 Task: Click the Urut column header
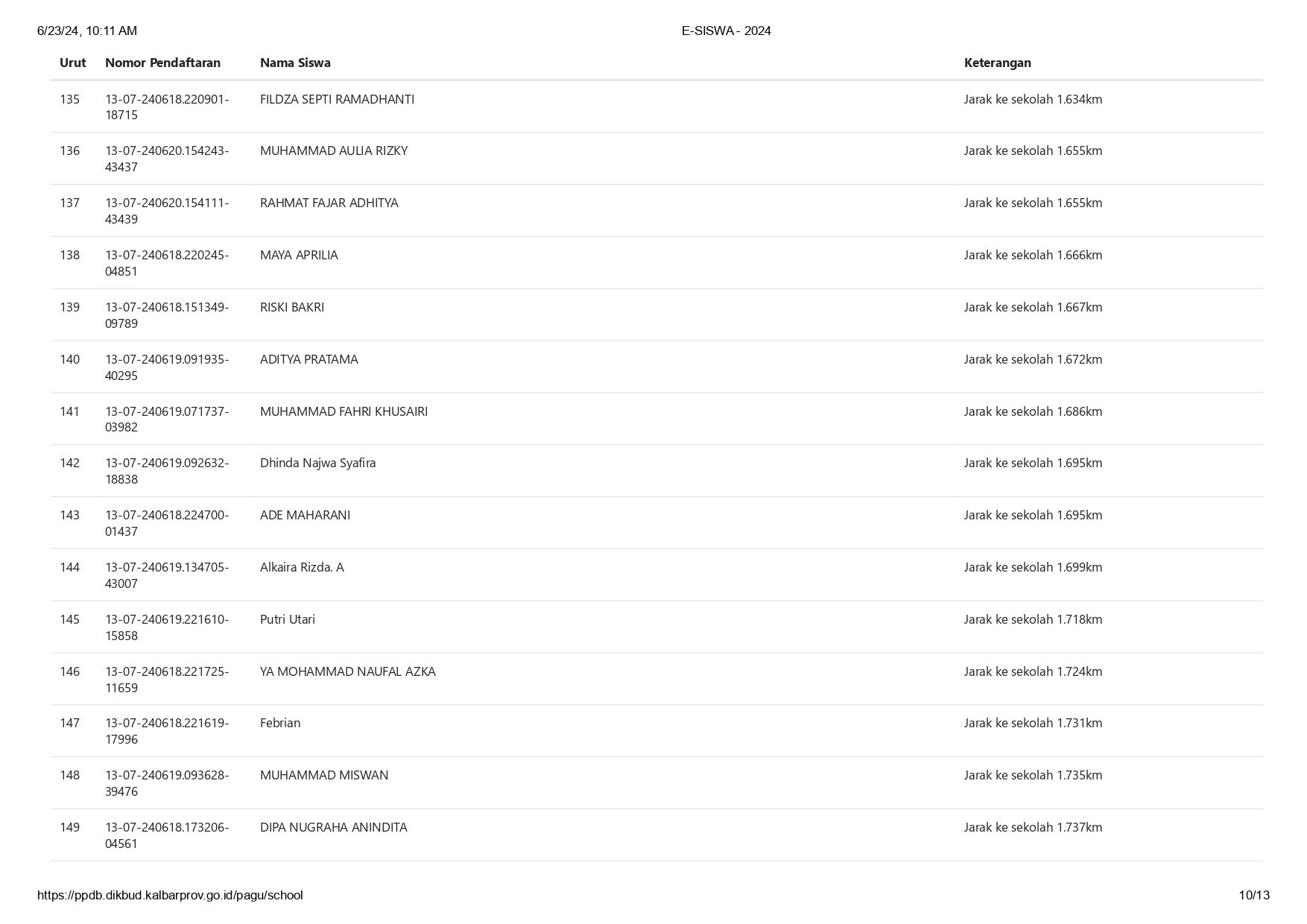(72, 63)
